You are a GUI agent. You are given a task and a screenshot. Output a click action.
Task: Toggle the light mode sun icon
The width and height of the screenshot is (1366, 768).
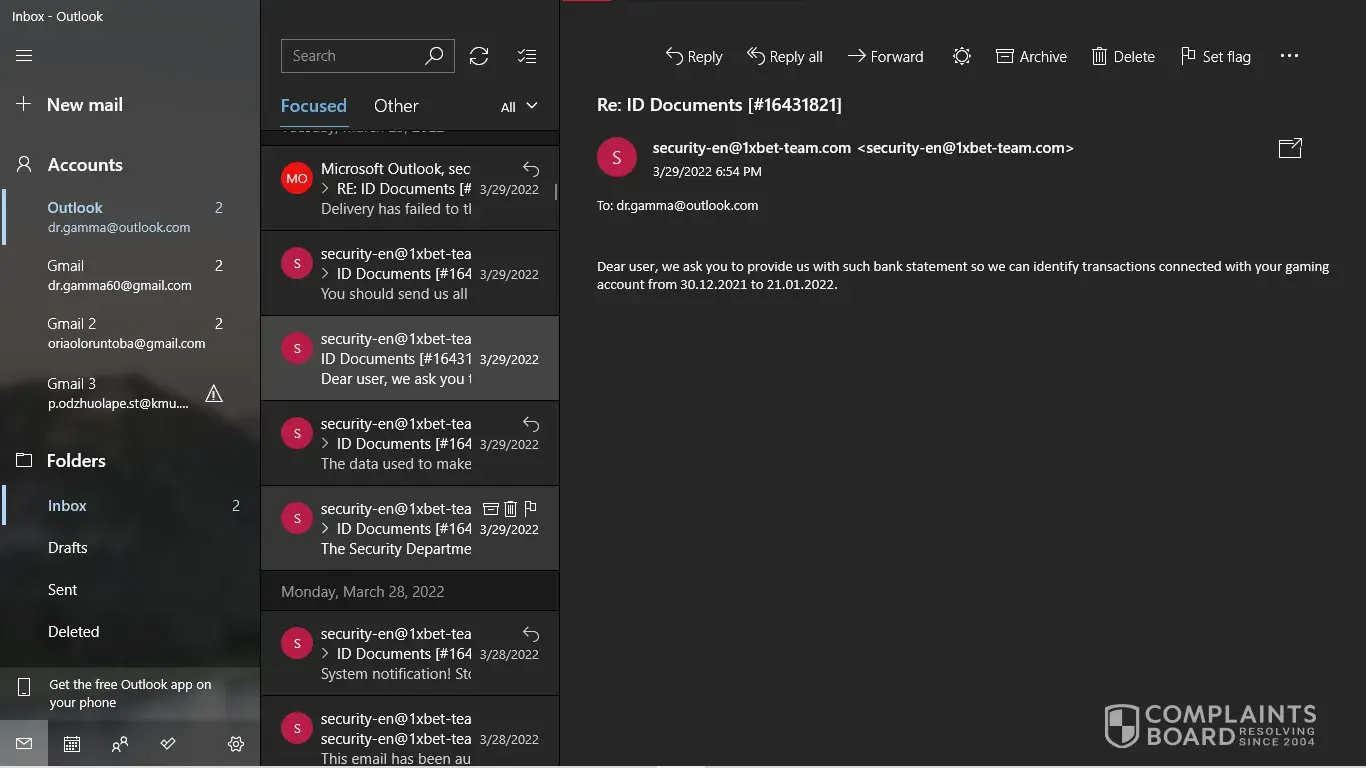tap(961, 56)
